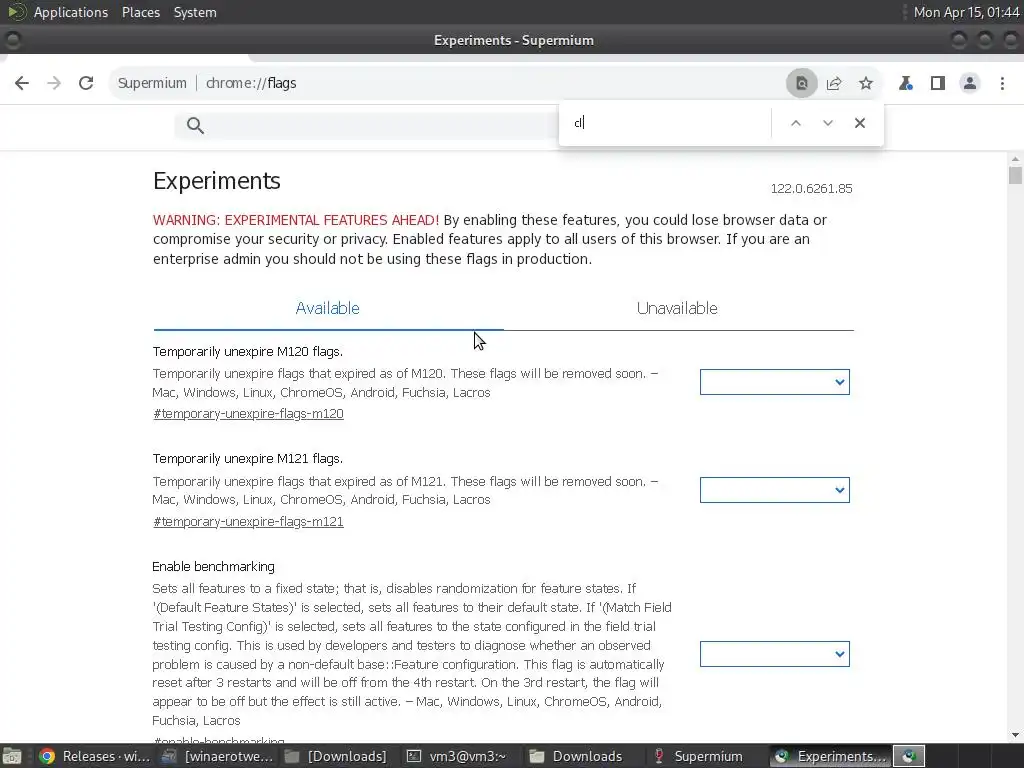Switch to Supermium taskbar entry

[x=699, y=756]
